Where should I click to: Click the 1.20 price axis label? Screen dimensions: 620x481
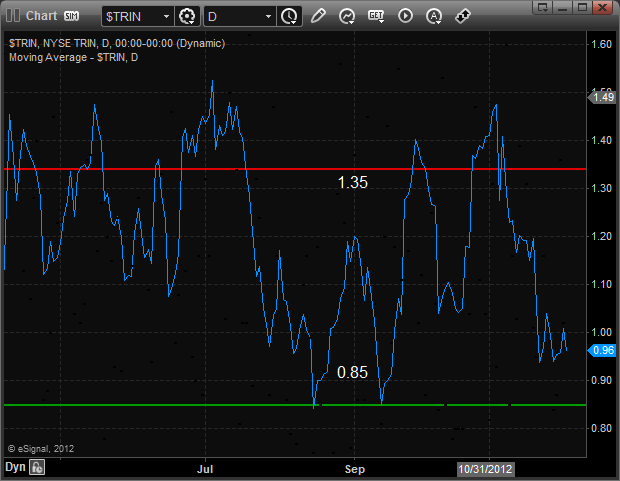pos(601,236)
